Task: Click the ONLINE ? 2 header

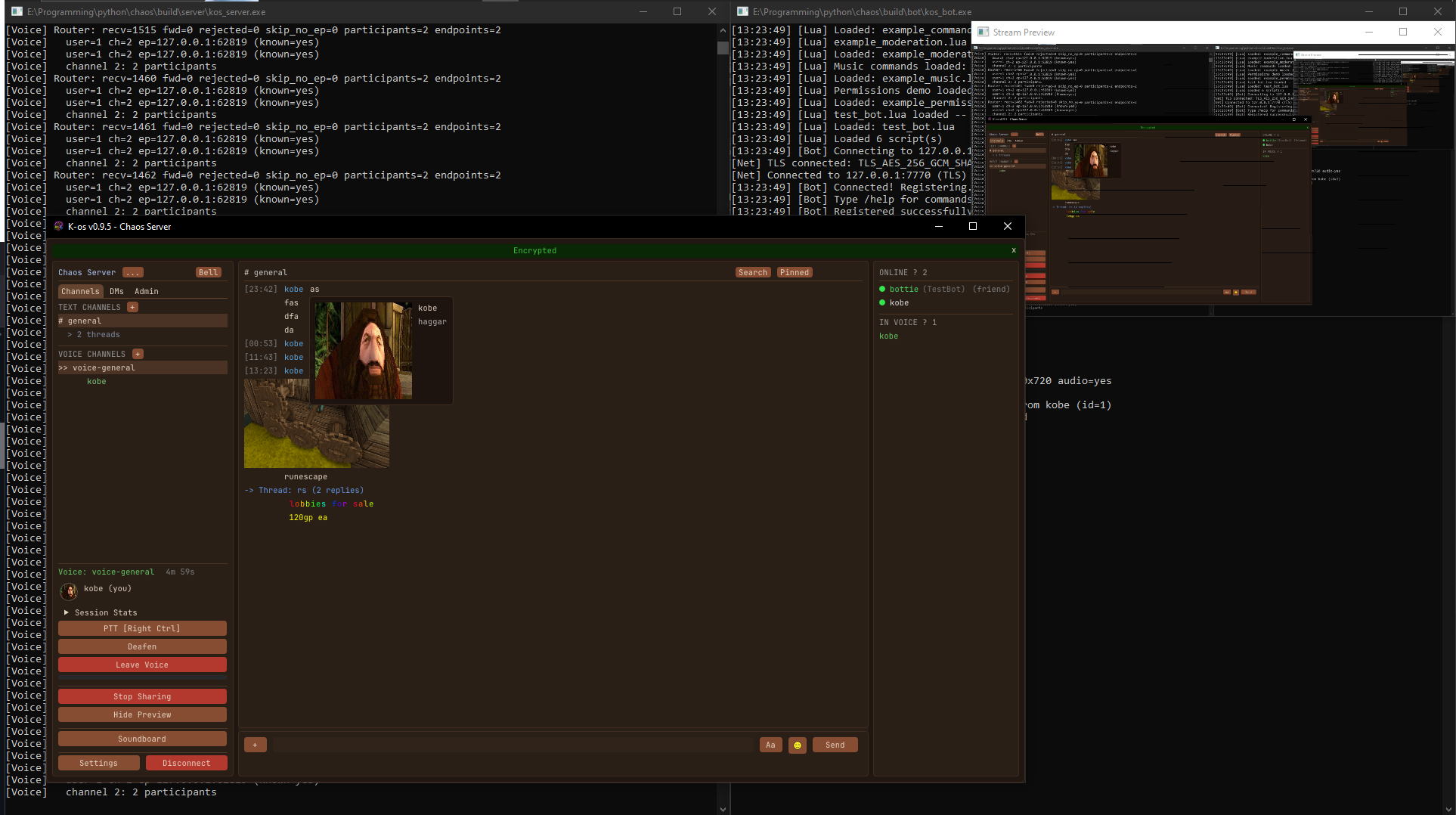Action: click(x=903, y=273)
